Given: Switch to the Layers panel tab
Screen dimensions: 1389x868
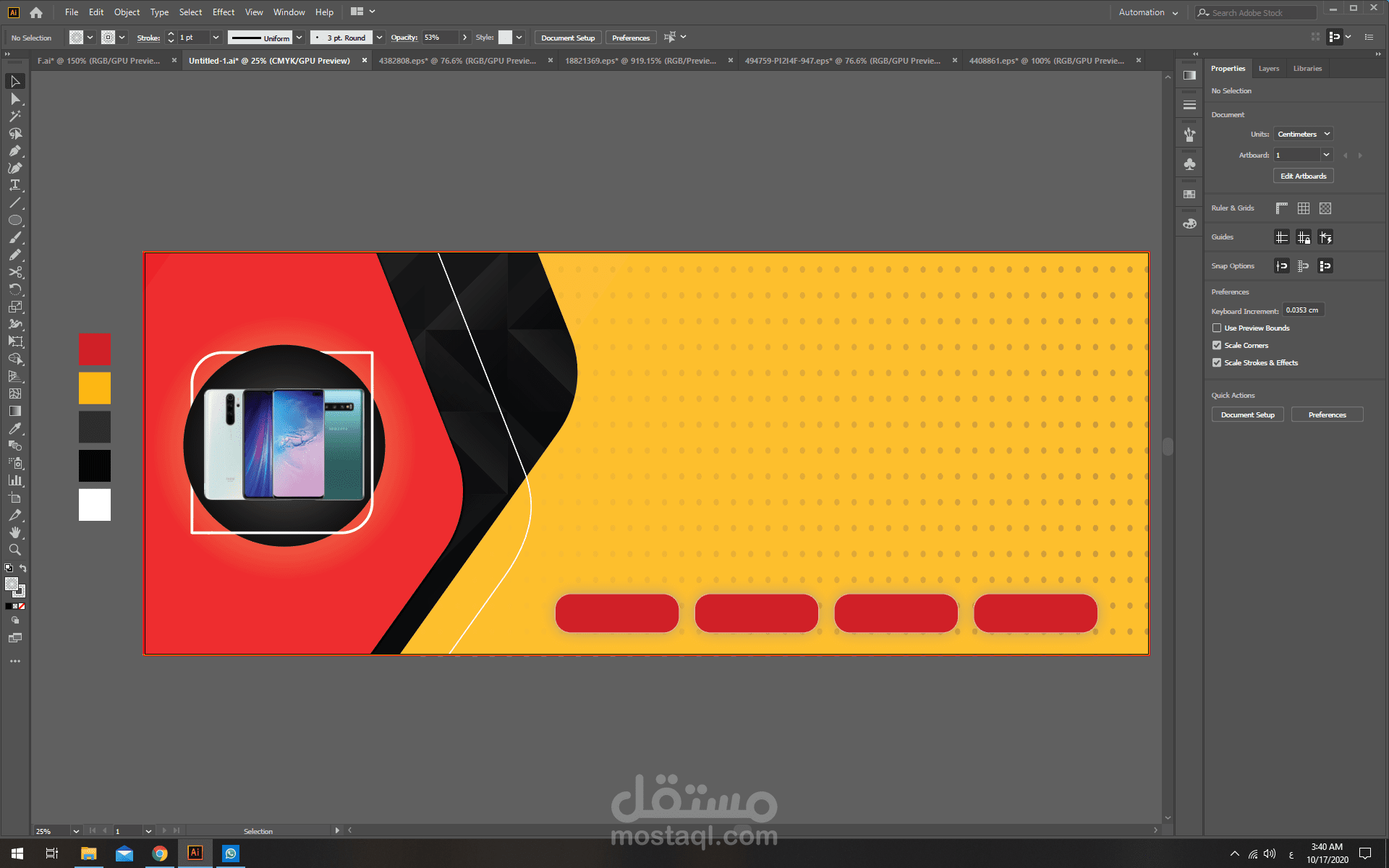Looking at the screenshot, I should [x=1268, y=69].
